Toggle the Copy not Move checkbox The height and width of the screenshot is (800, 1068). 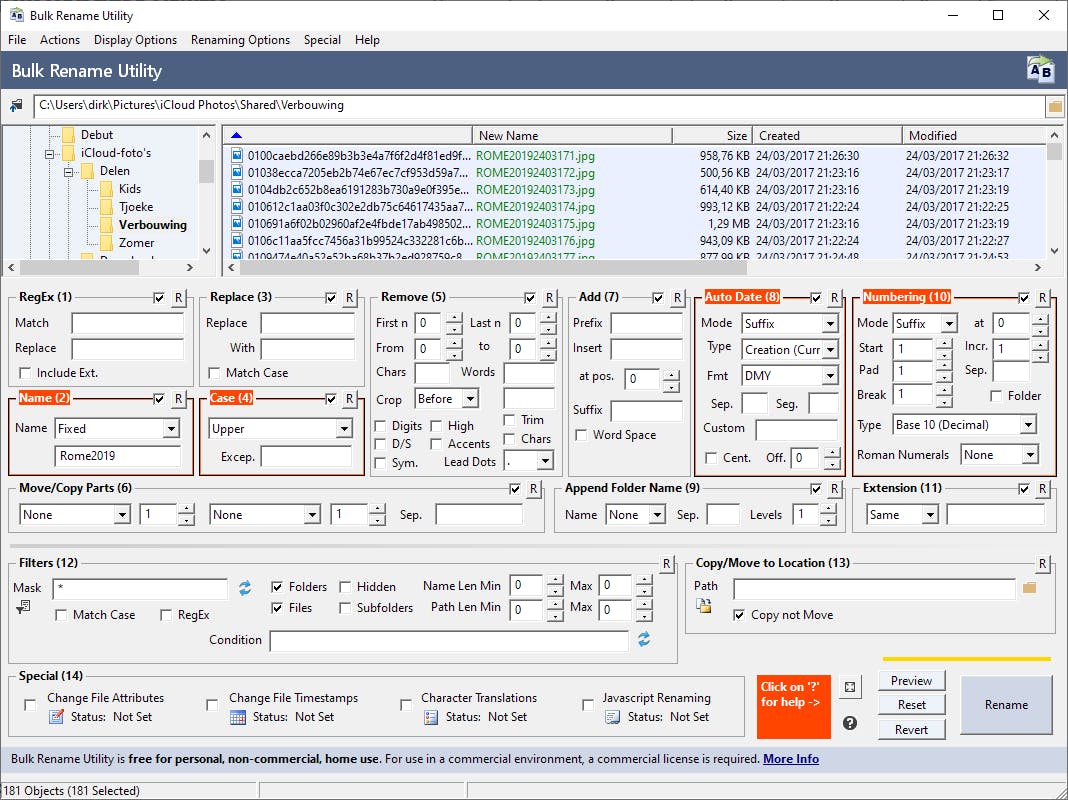(x=738, y=615)
